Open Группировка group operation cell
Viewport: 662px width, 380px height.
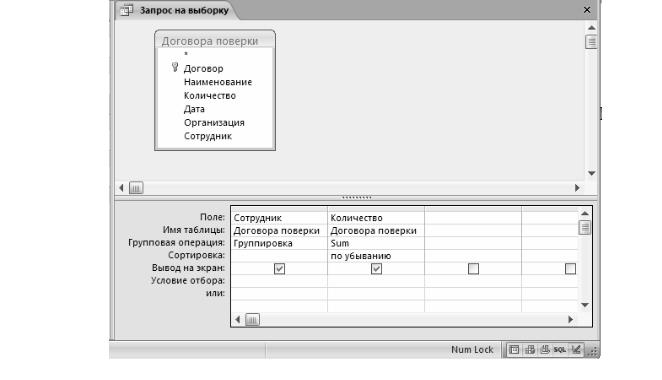279,243
